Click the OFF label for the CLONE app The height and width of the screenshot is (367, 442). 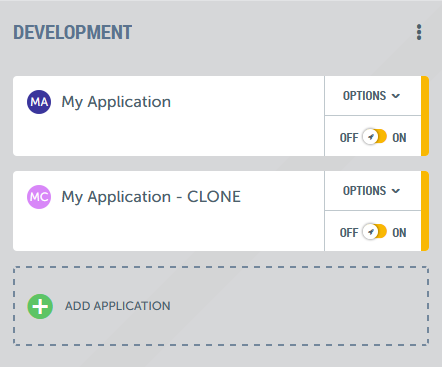tap(349, 233)
